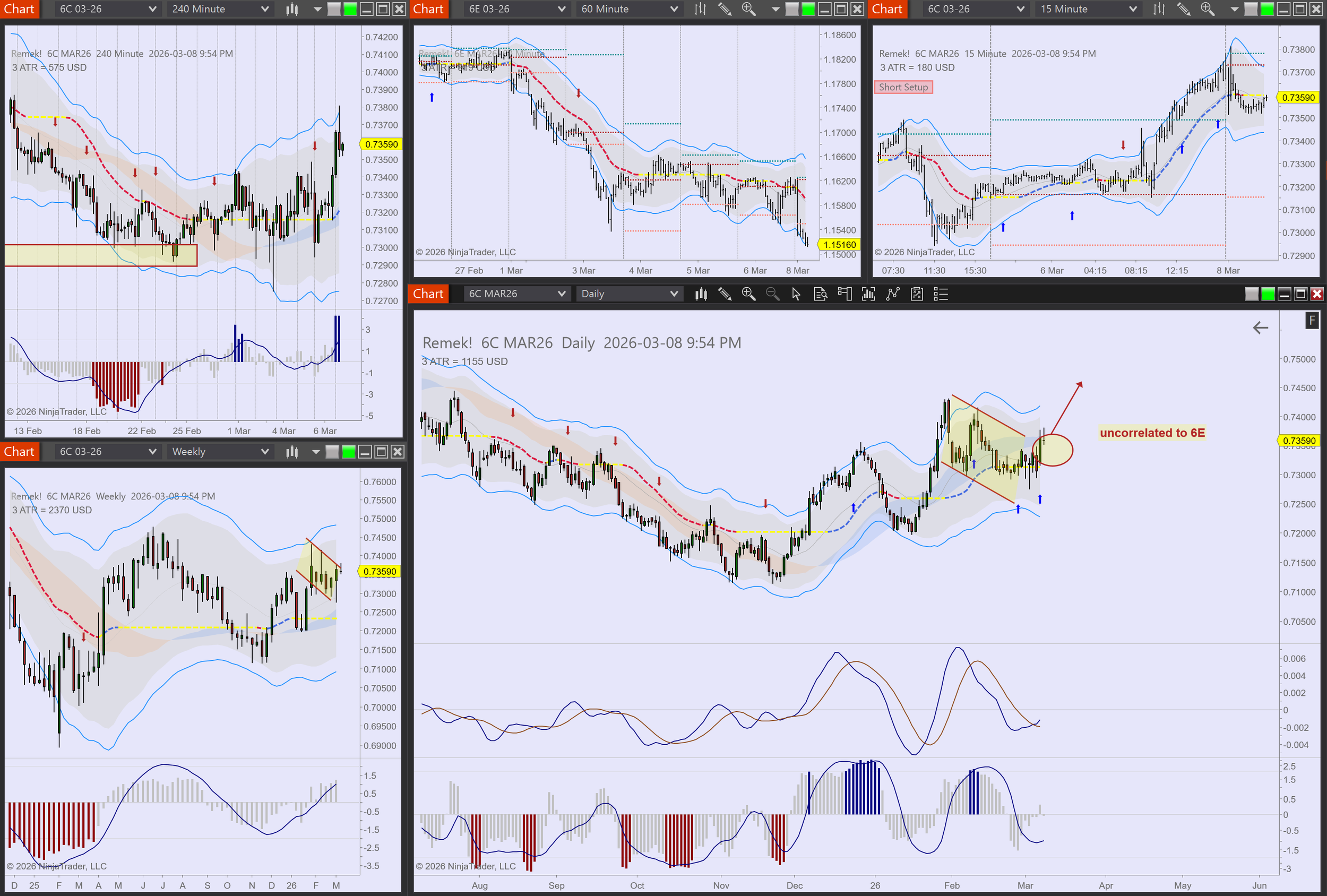Open Data Box icon on Daily chart toolbar
1327x896 pixels.
820,294
